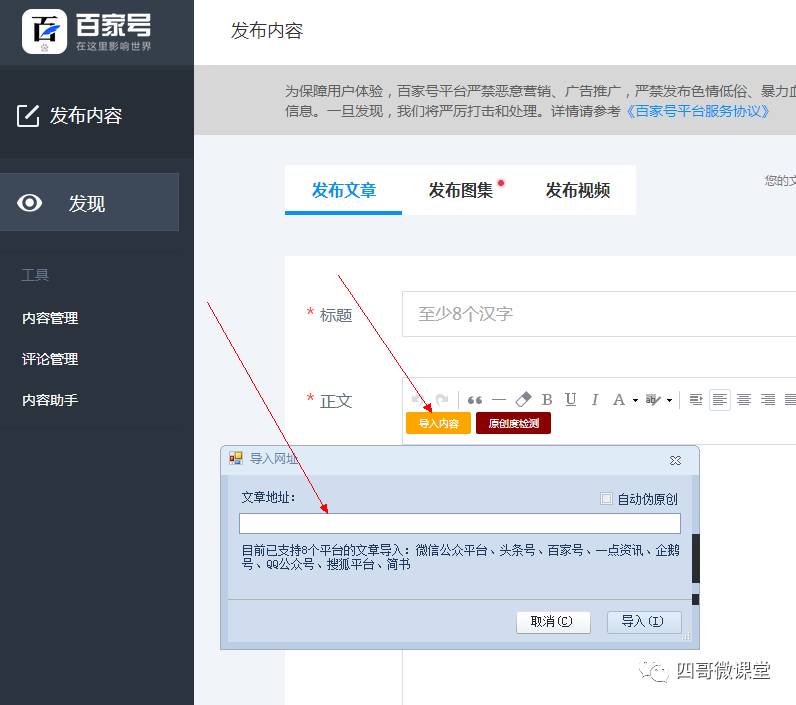Image resolution: width=796 pixels, height=705 pixels.
Task: Open 发现 in the sidebar
Action: (89, 203)
